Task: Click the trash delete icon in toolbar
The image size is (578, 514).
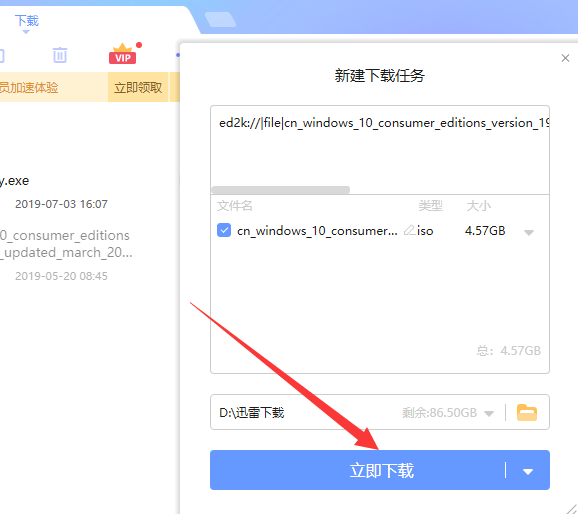Action: click(60, 55)
